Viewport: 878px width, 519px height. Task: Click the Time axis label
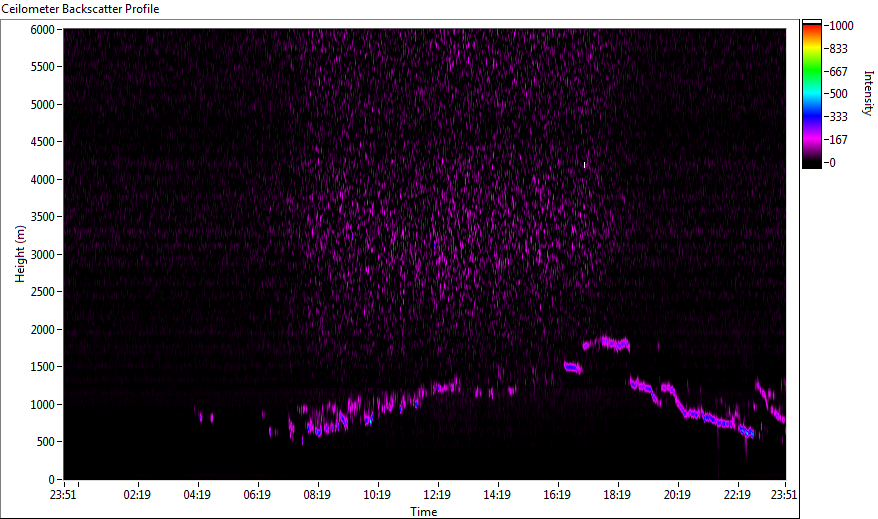click(x=423, y=511)
